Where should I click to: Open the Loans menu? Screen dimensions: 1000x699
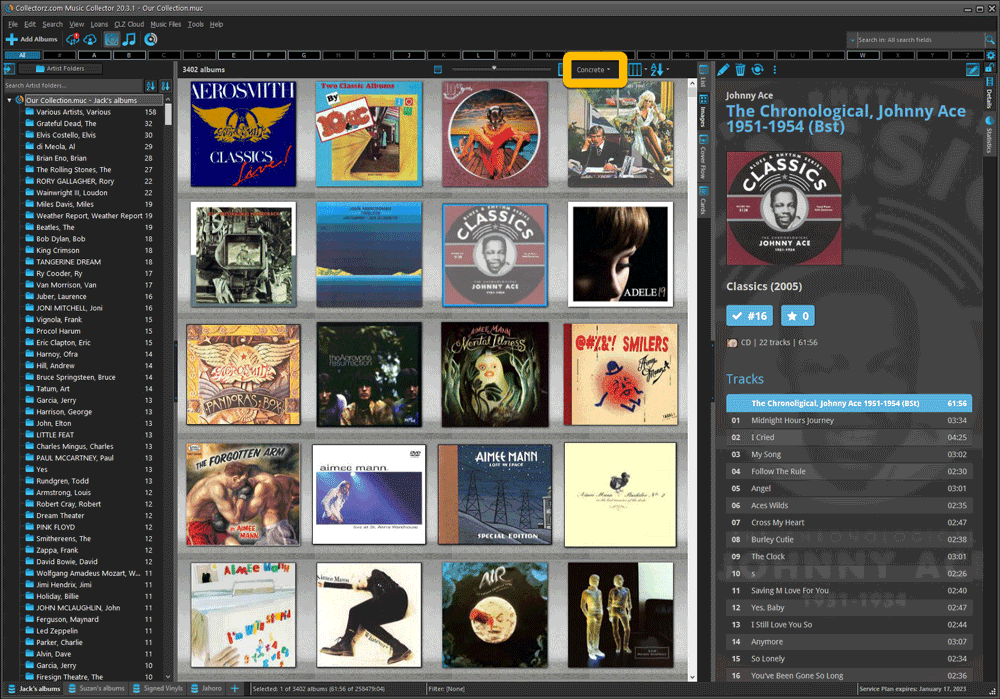pyautogui.click(x=99, y=24)
